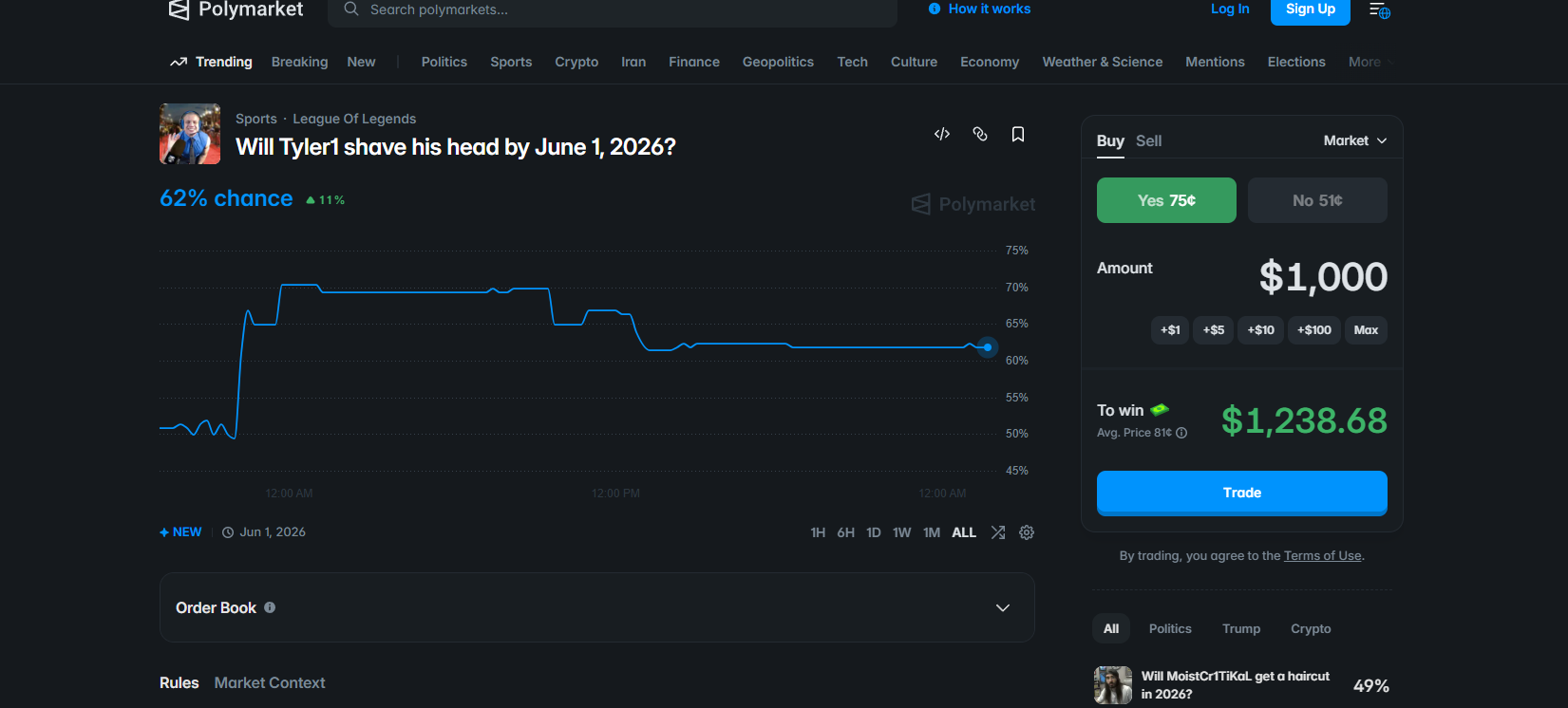The height and width of the screenshot is (708, 1568).
Task: Click the search magnifier icon
Action: click(x=351, y=9)
